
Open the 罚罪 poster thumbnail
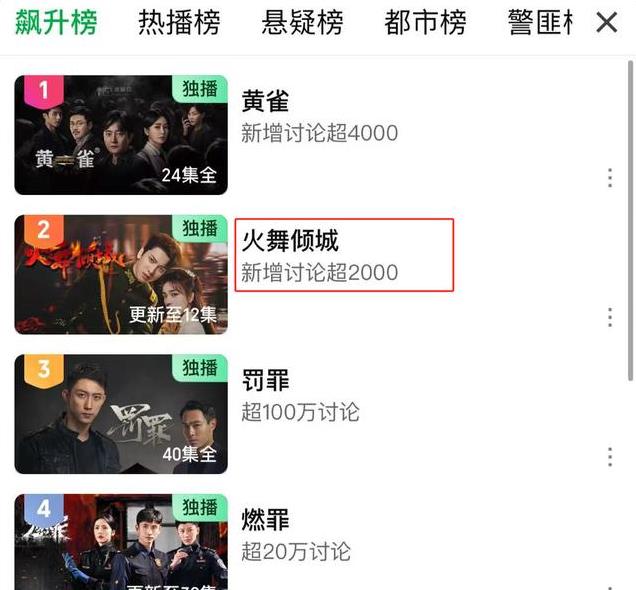tap(121, 414)
